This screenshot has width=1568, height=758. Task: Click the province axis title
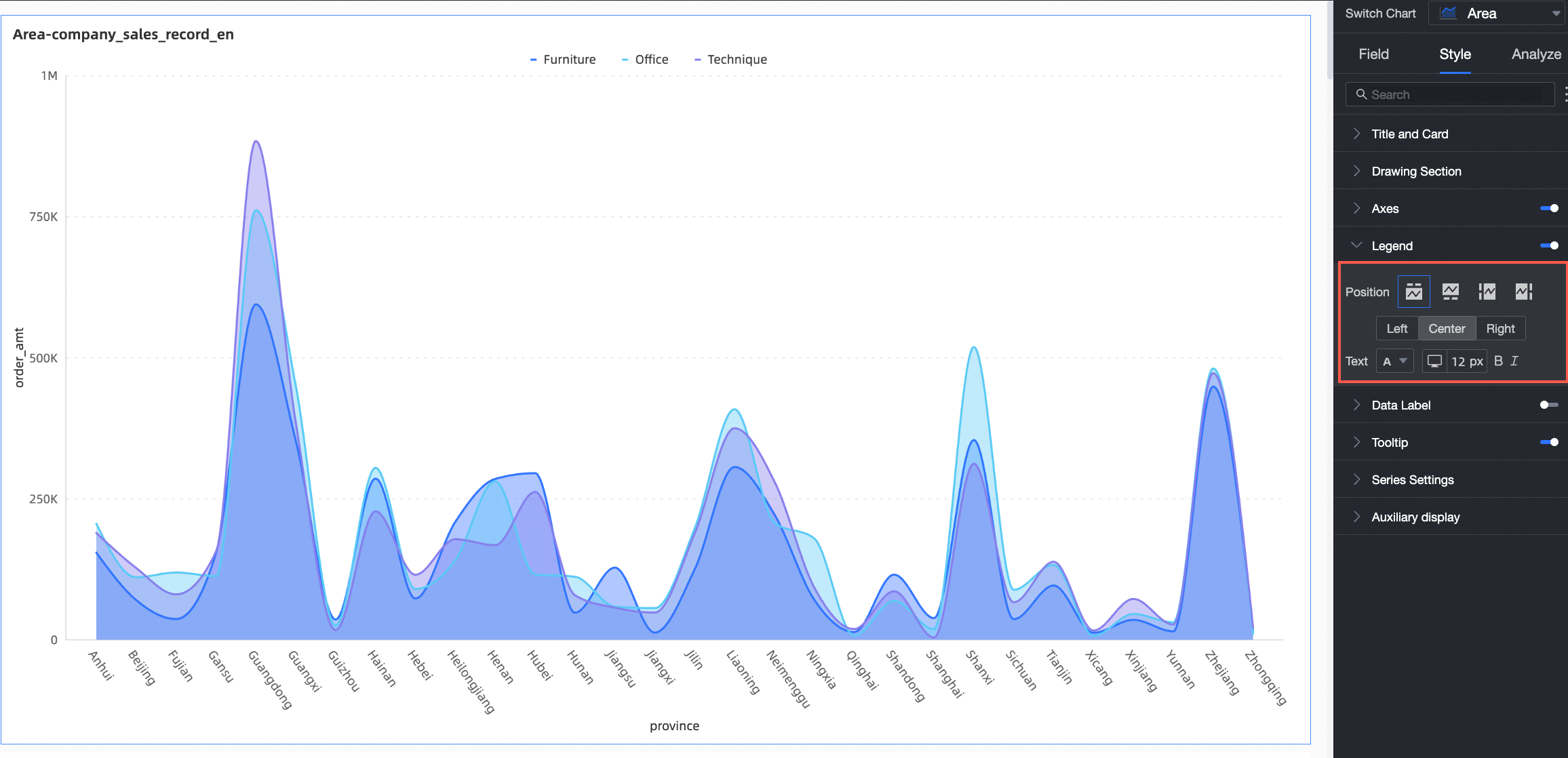(674, 725)
